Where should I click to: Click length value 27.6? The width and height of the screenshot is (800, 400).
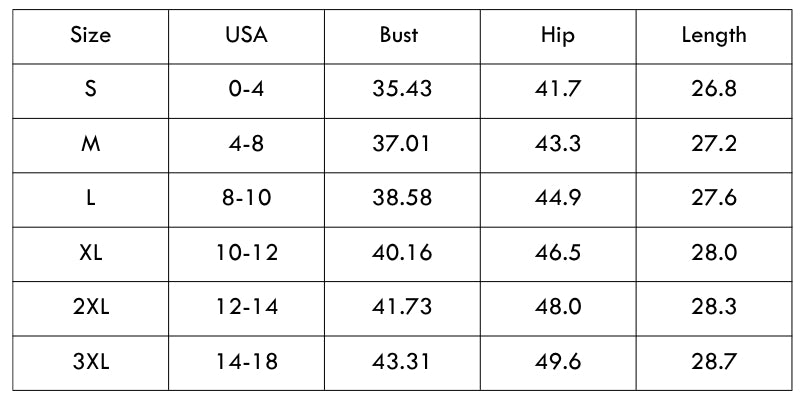pos(714,198)
